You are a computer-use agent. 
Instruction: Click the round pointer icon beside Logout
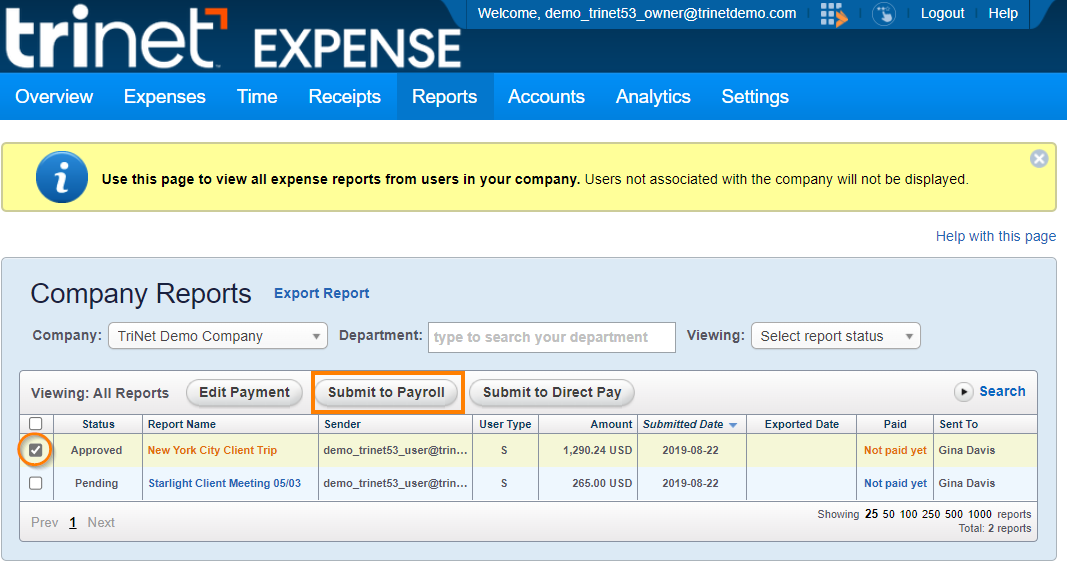[x=883, y=14]
